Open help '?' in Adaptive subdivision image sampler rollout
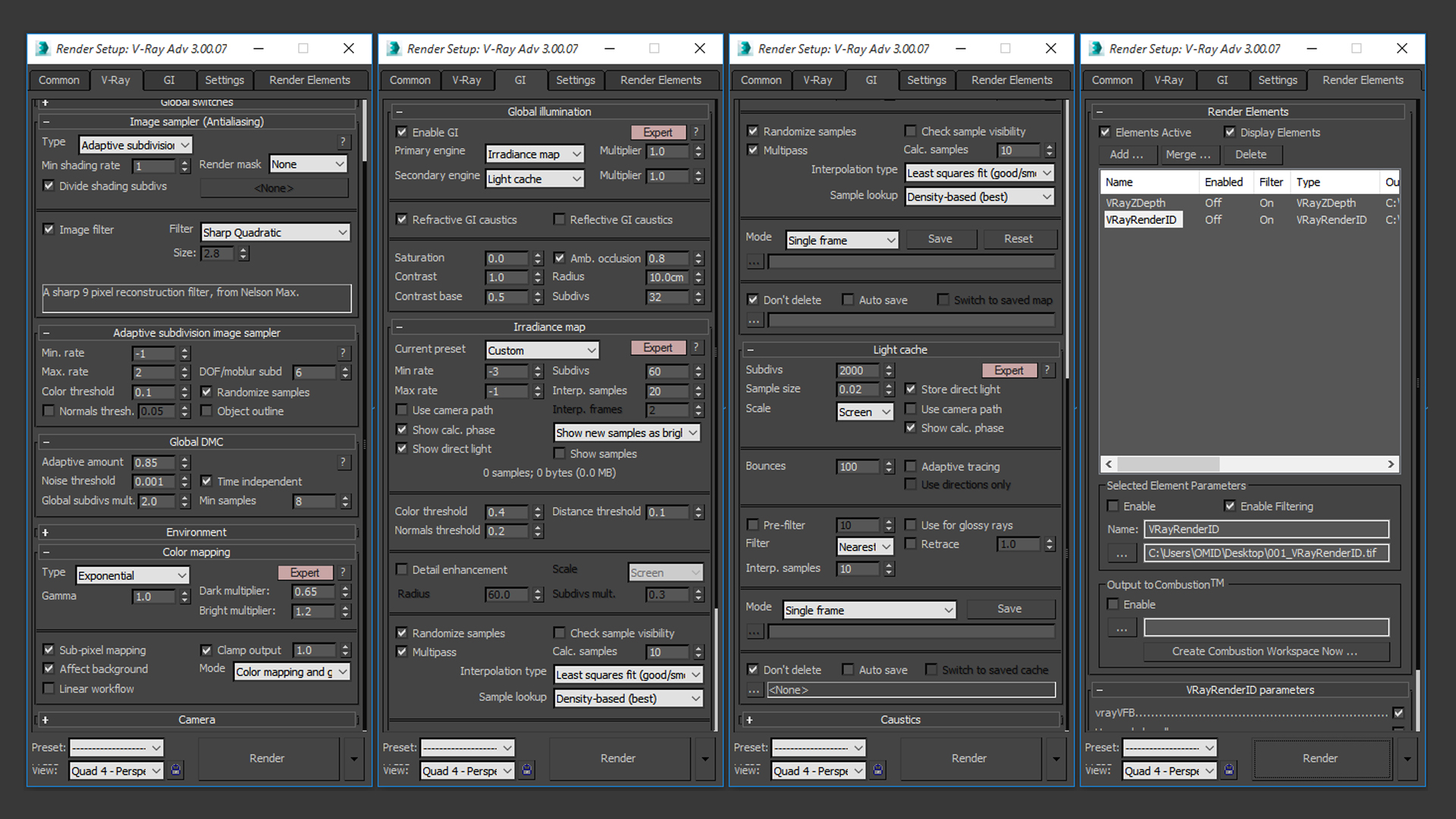 coord(343,353)
